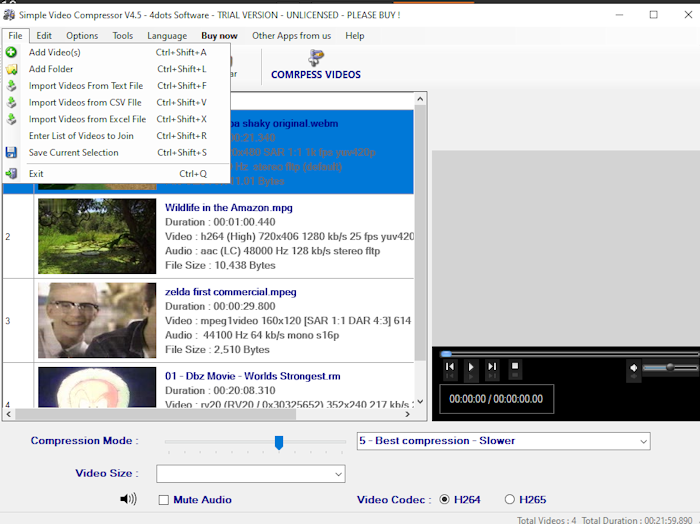Open the Tools menu
Screen dimensions: 700x524
pos(123,36)
